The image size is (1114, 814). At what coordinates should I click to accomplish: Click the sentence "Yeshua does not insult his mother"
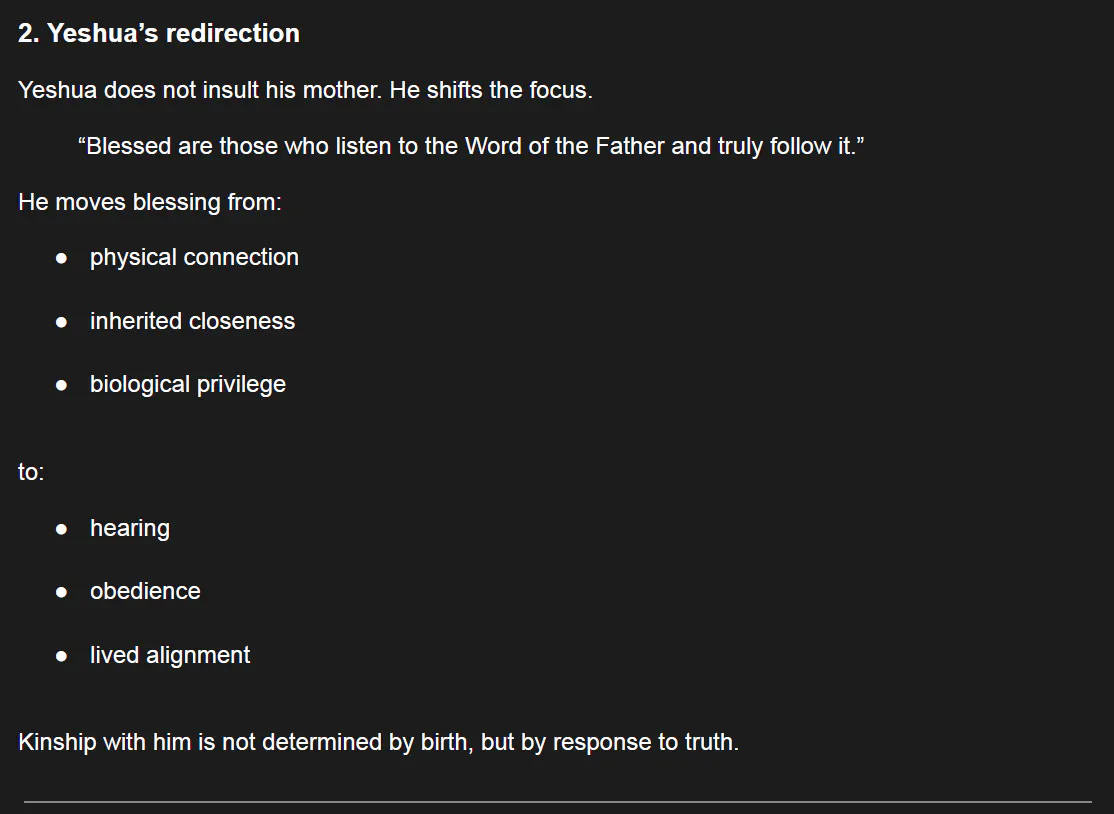(199, 90)
